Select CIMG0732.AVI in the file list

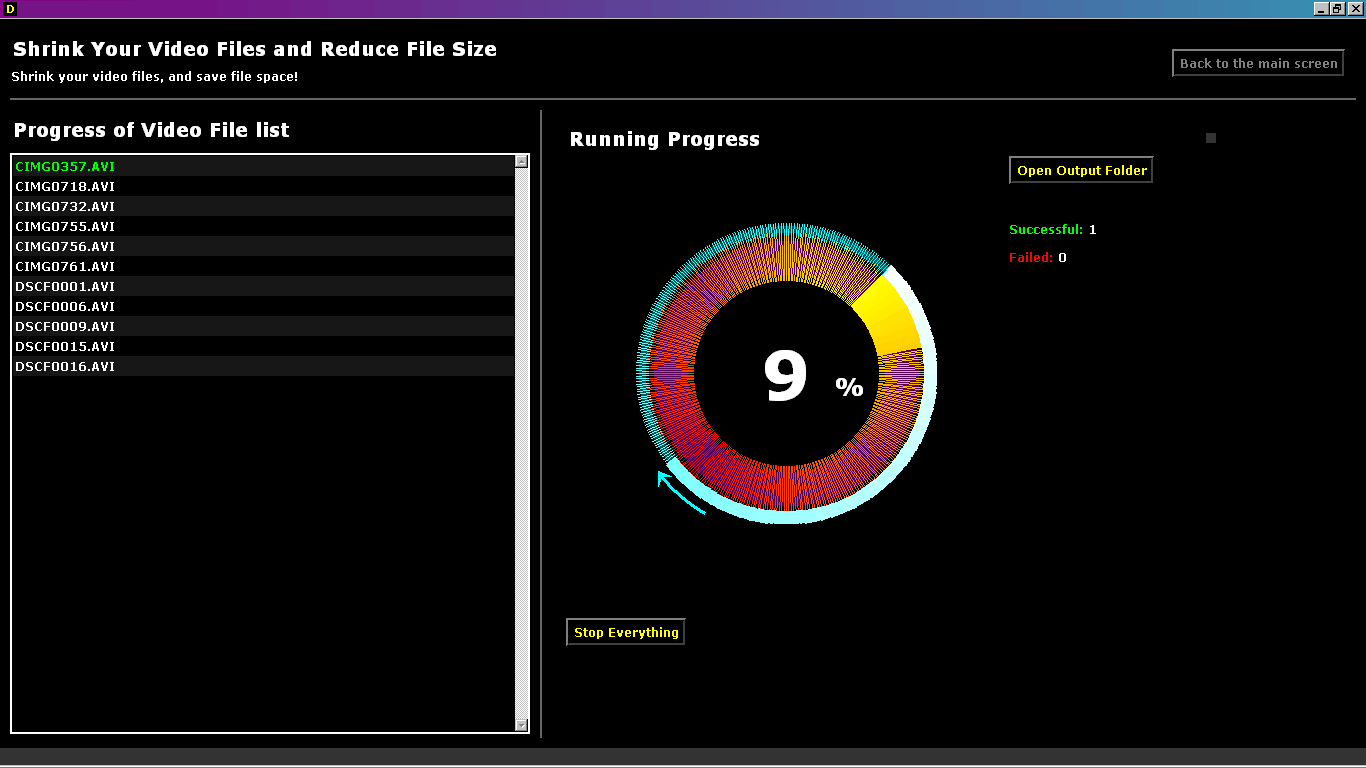[263, 206]
